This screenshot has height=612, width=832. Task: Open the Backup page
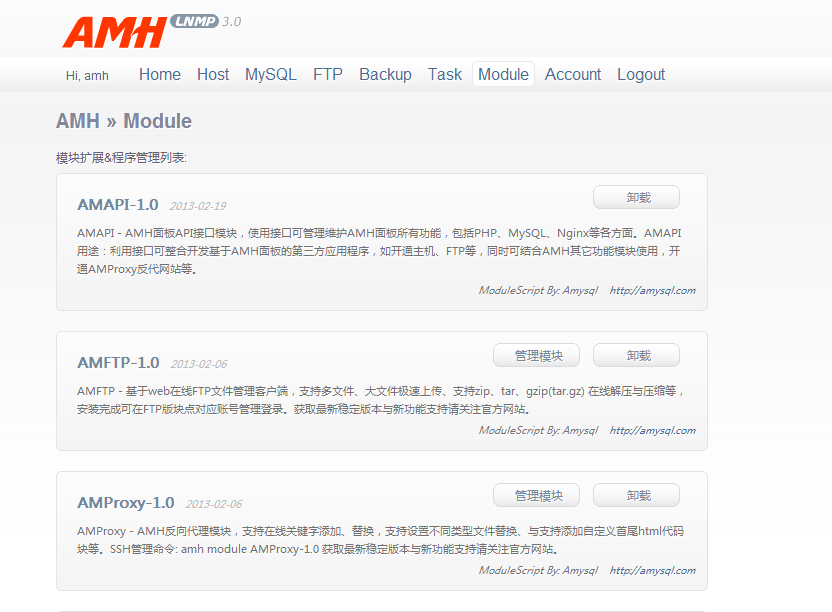pyautogui.click(x=385, y=74)
